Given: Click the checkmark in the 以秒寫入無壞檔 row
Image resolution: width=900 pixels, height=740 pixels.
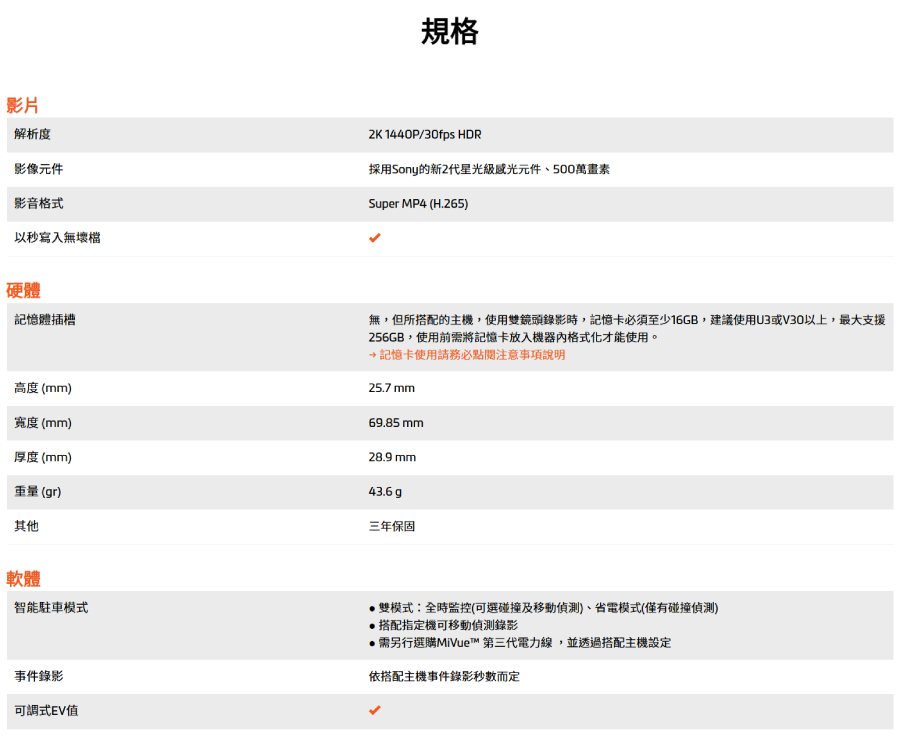Looking at the screenshot, I should click(x=374, y=238).
